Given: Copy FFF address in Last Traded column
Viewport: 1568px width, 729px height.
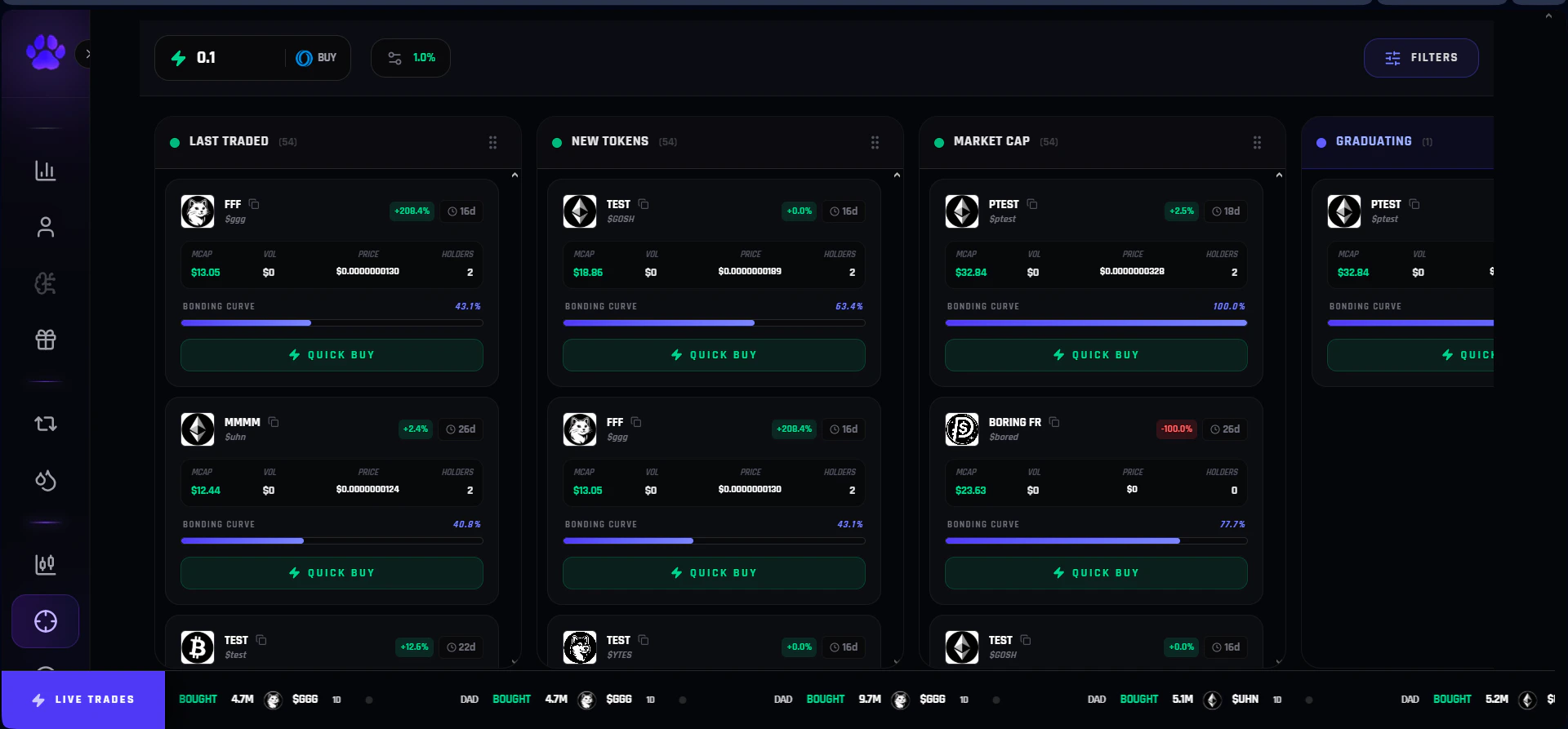Looking at the screenshot, I should click(x=254, y=204).
